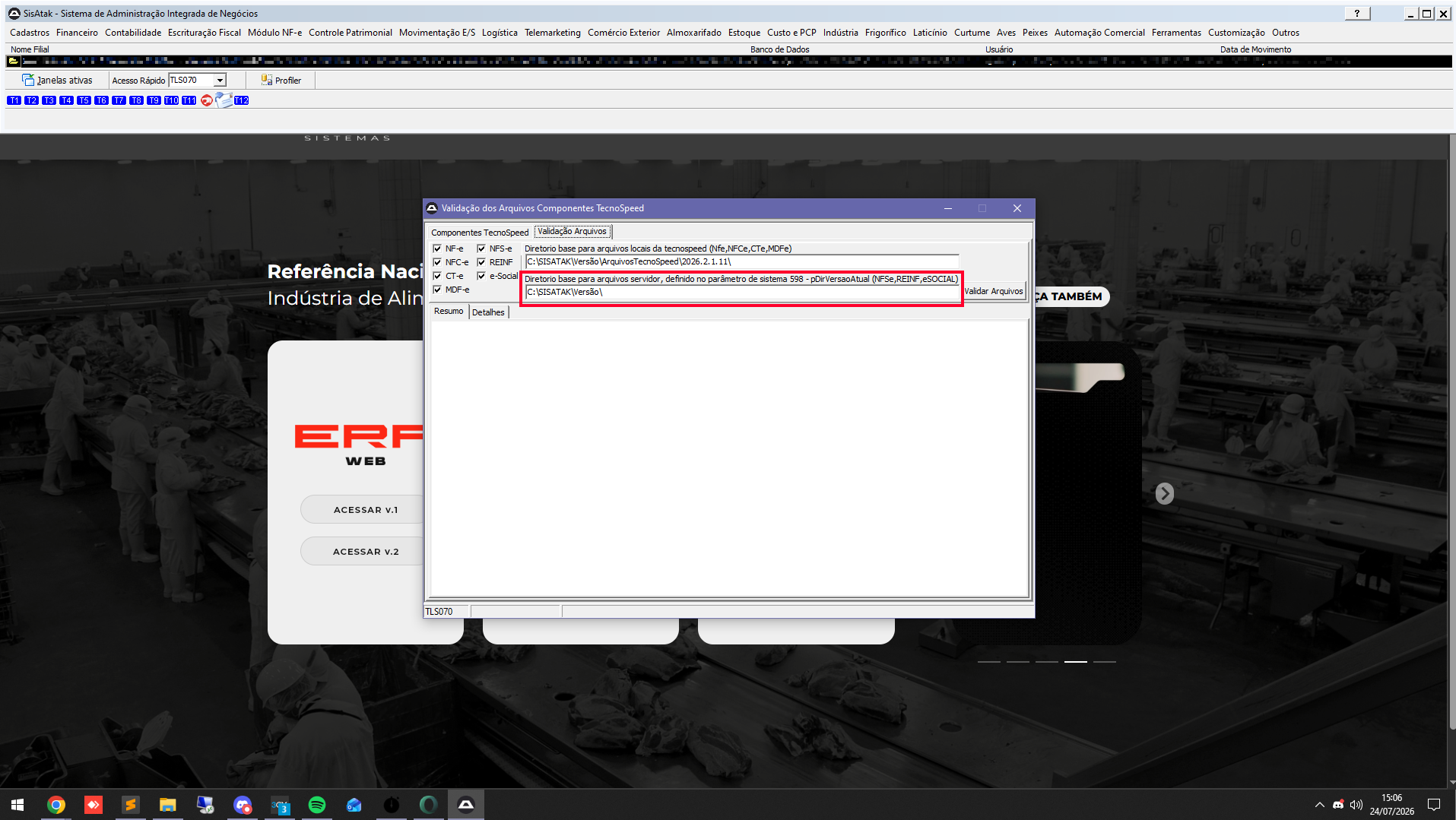Toggle the e-Social checkbox

[481, 276]
